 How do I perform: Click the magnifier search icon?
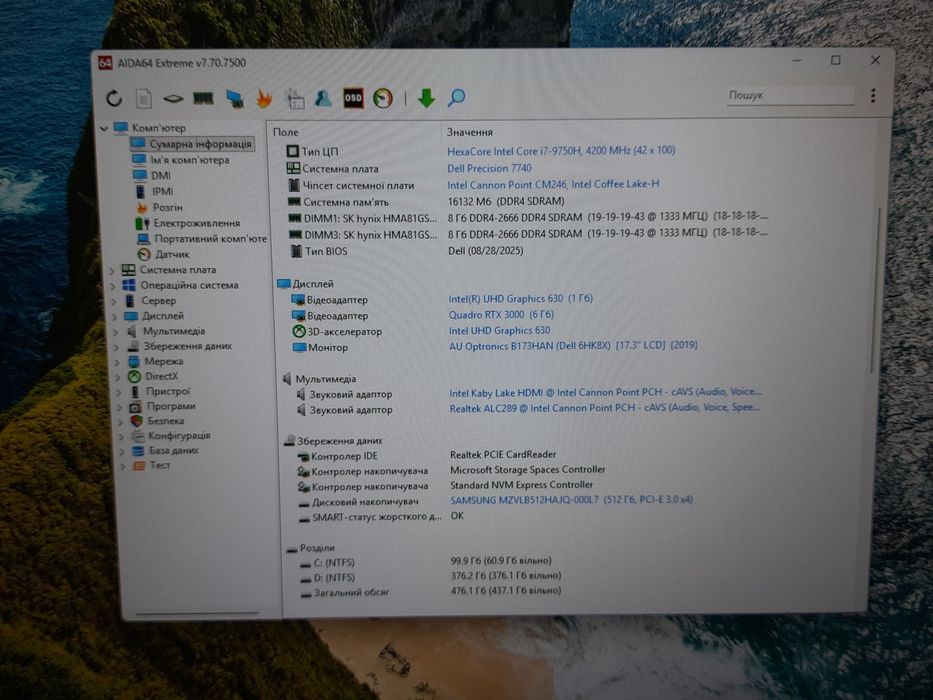point(456,97)
